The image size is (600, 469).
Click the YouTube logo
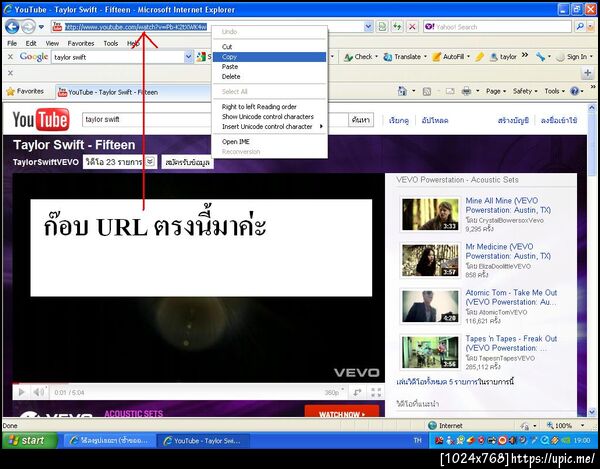[x=41, y=119]
